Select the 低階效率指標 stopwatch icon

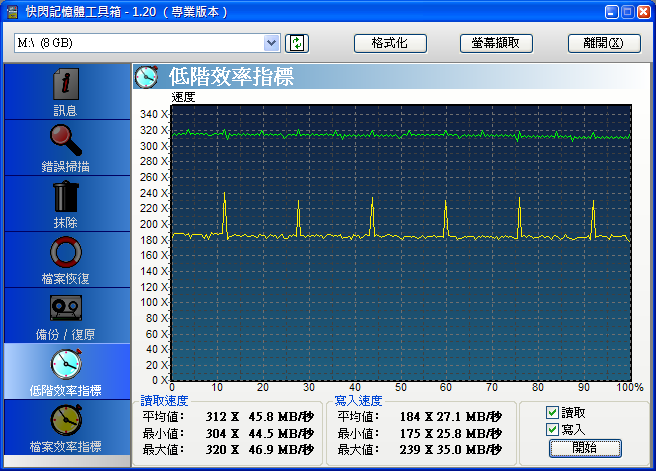click(x=66, y=364)
